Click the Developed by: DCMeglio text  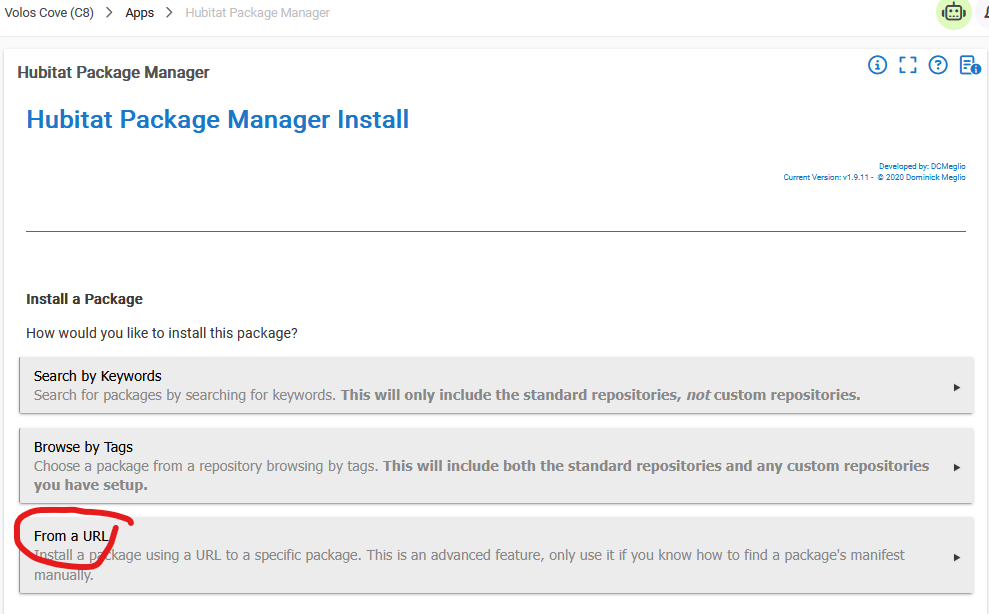pyautogui.click(x=922, y=167)
